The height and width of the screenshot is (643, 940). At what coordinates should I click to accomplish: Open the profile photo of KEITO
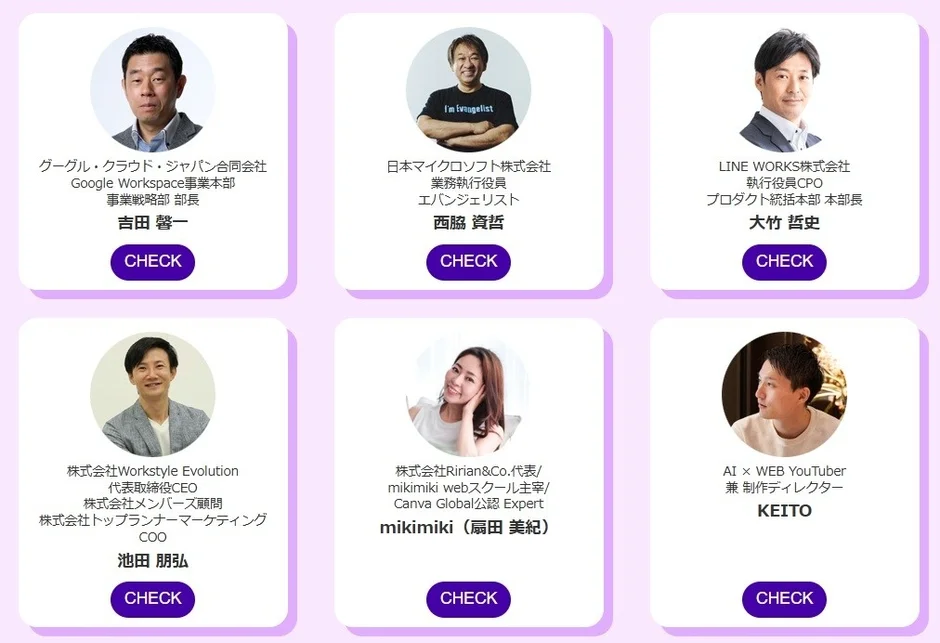pyautogui.click(x=784, y=394)
